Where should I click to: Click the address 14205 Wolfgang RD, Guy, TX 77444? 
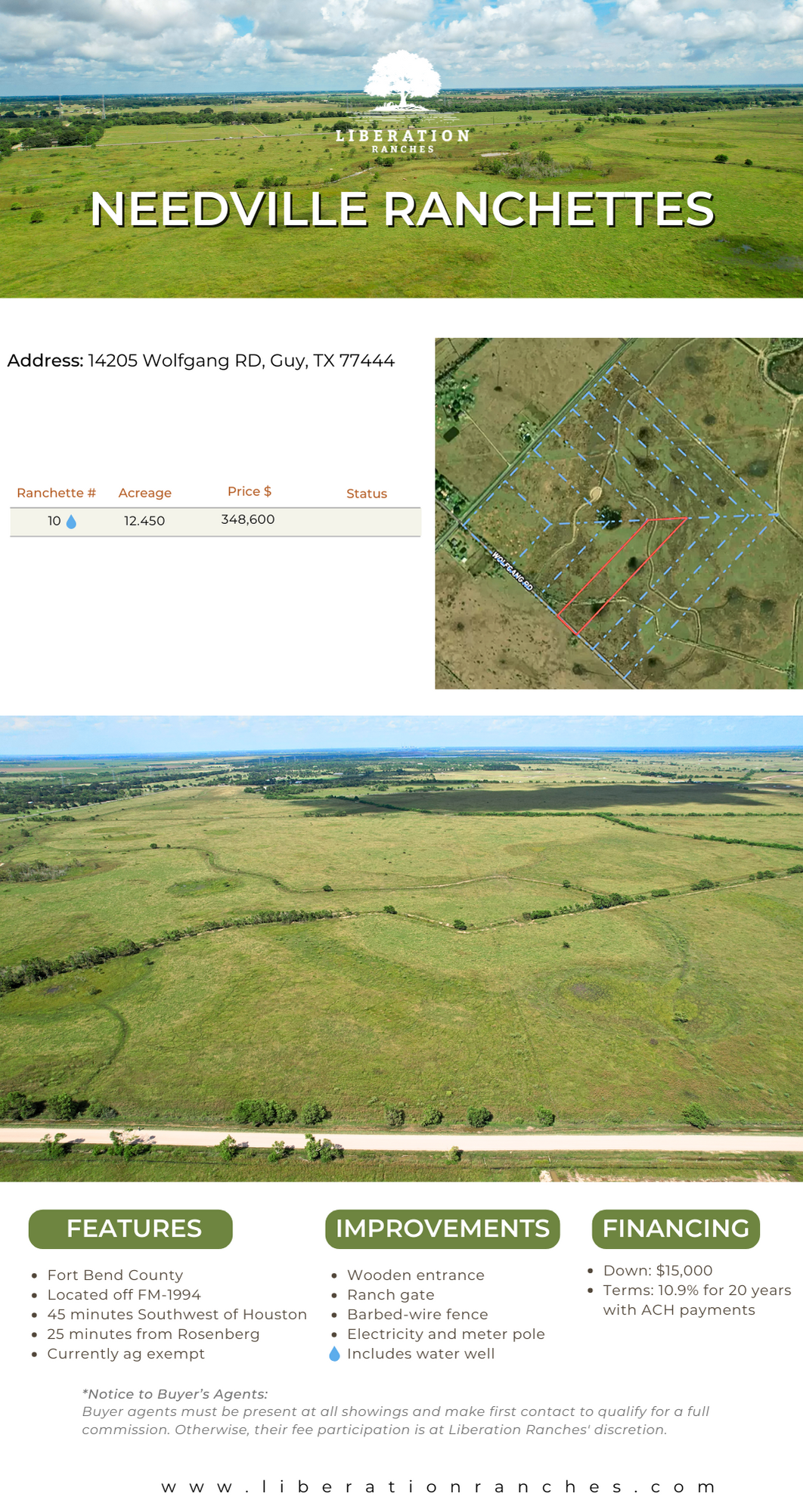click(241, 361)
